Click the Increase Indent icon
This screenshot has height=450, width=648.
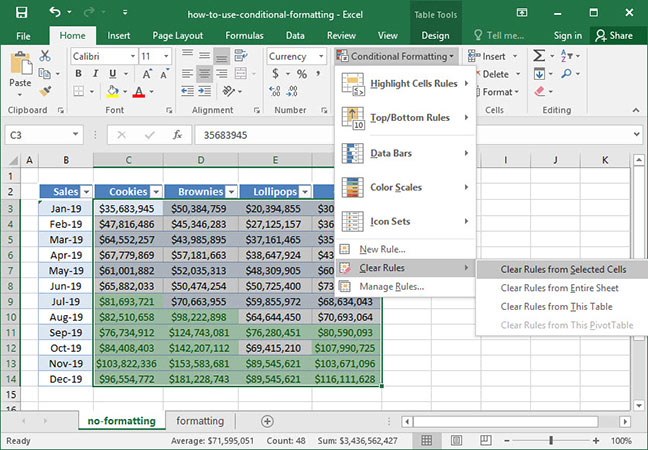point(205,91)
